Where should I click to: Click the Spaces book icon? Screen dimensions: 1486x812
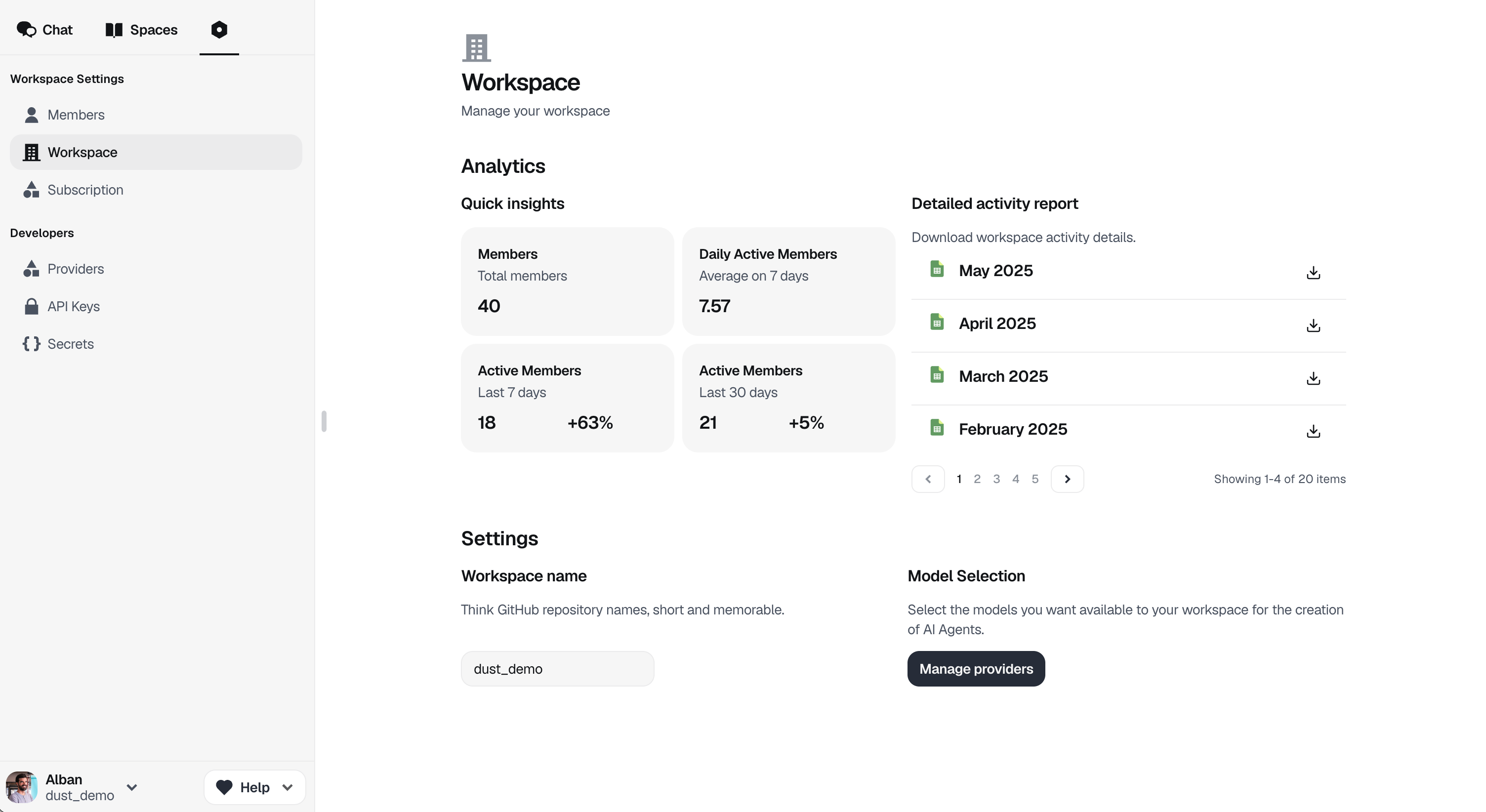coord(114,30)
